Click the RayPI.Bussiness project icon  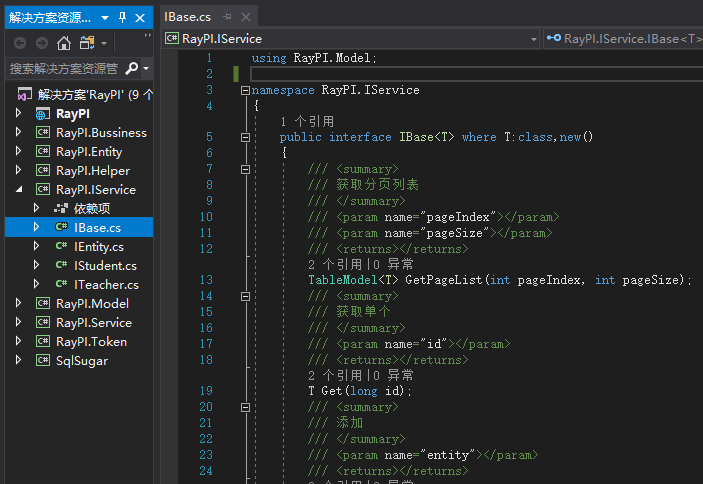point(43,133)
